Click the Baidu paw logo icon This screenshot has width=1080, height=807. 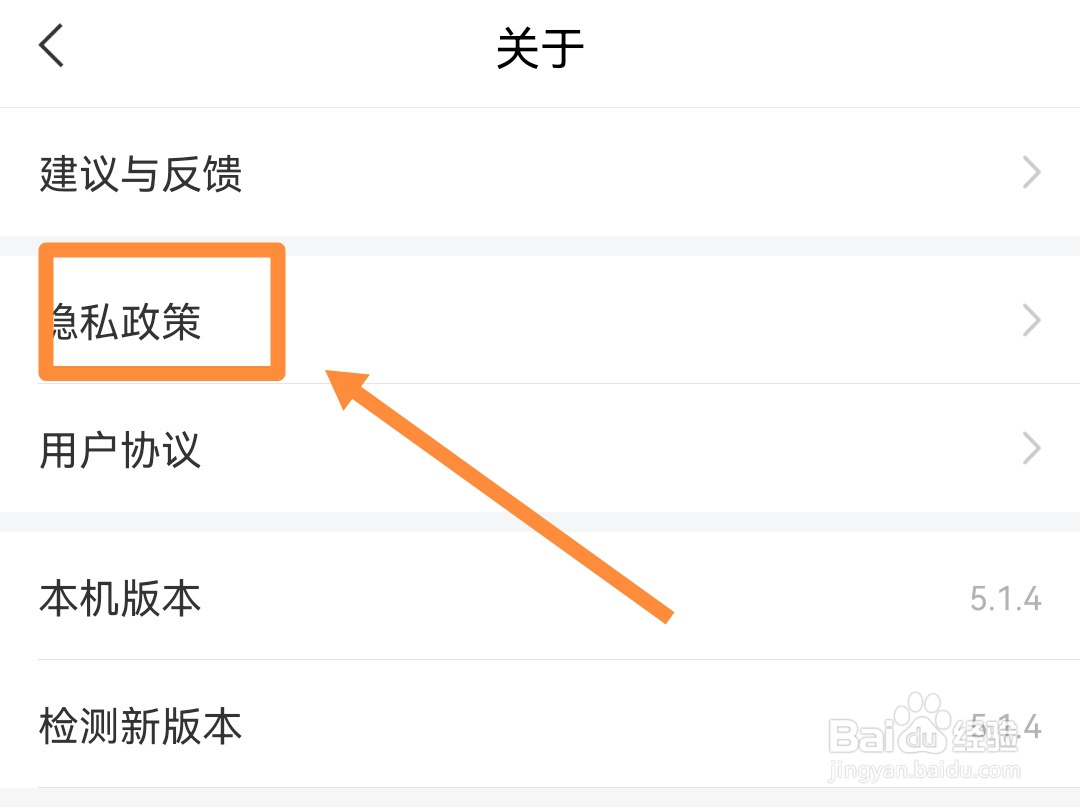pos(922,724)
